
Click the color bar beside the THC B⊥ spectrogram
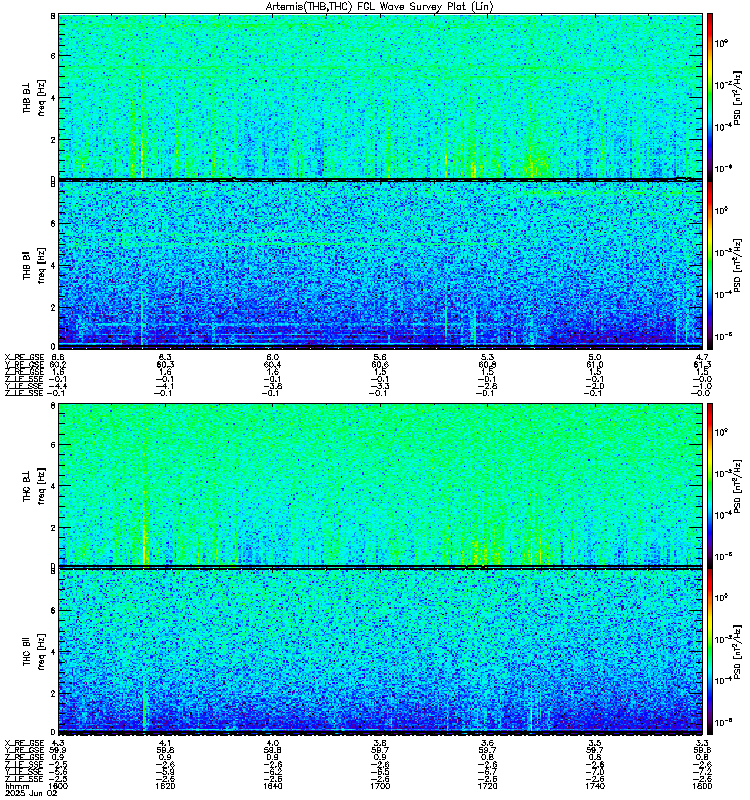click(x=709, y=484)
